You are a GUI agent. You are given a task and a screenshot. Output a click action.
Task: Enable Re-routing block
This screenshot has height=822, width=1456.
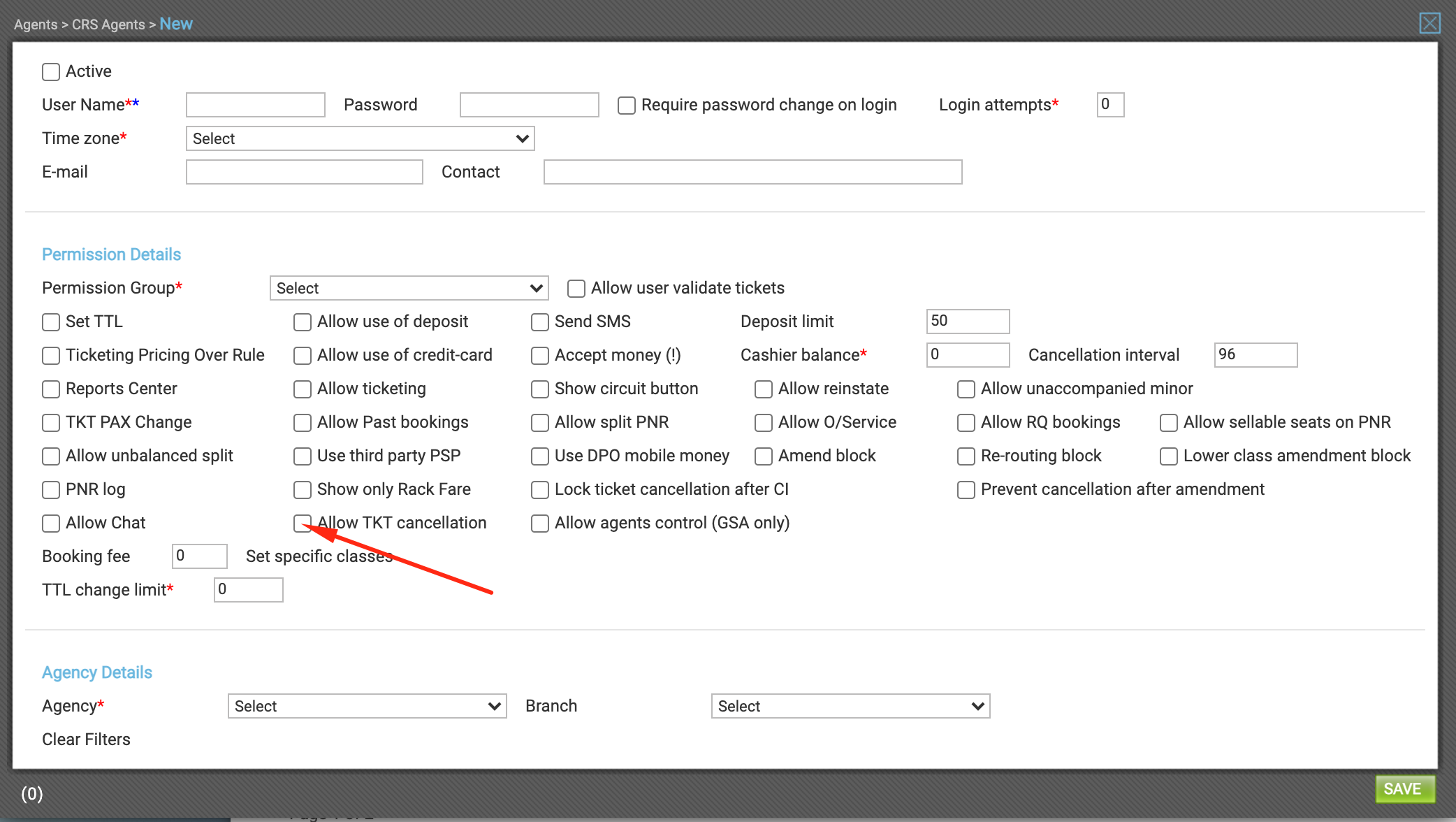coord(966,456)
